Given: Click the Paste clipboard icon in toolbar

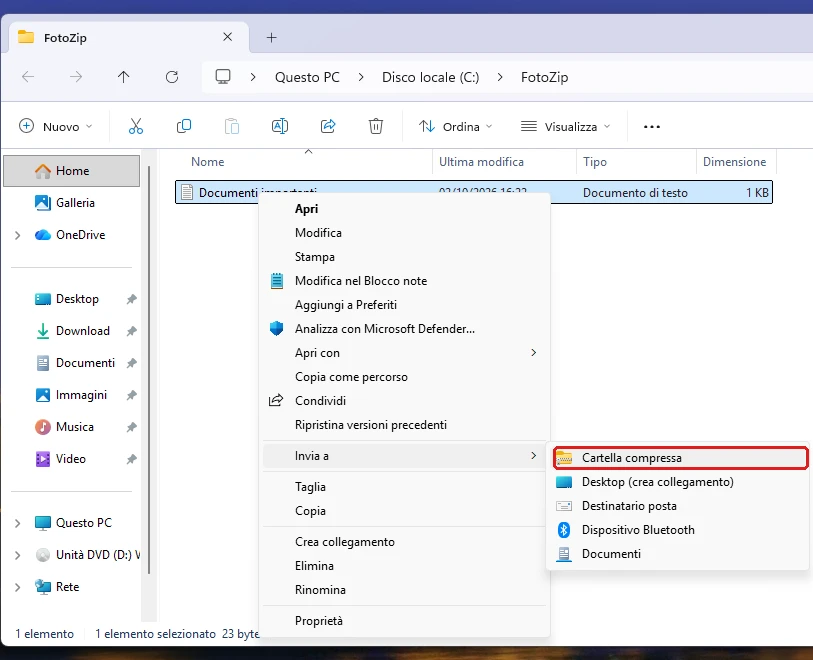Looking at the screenshot, I should (x=232, y=127).
